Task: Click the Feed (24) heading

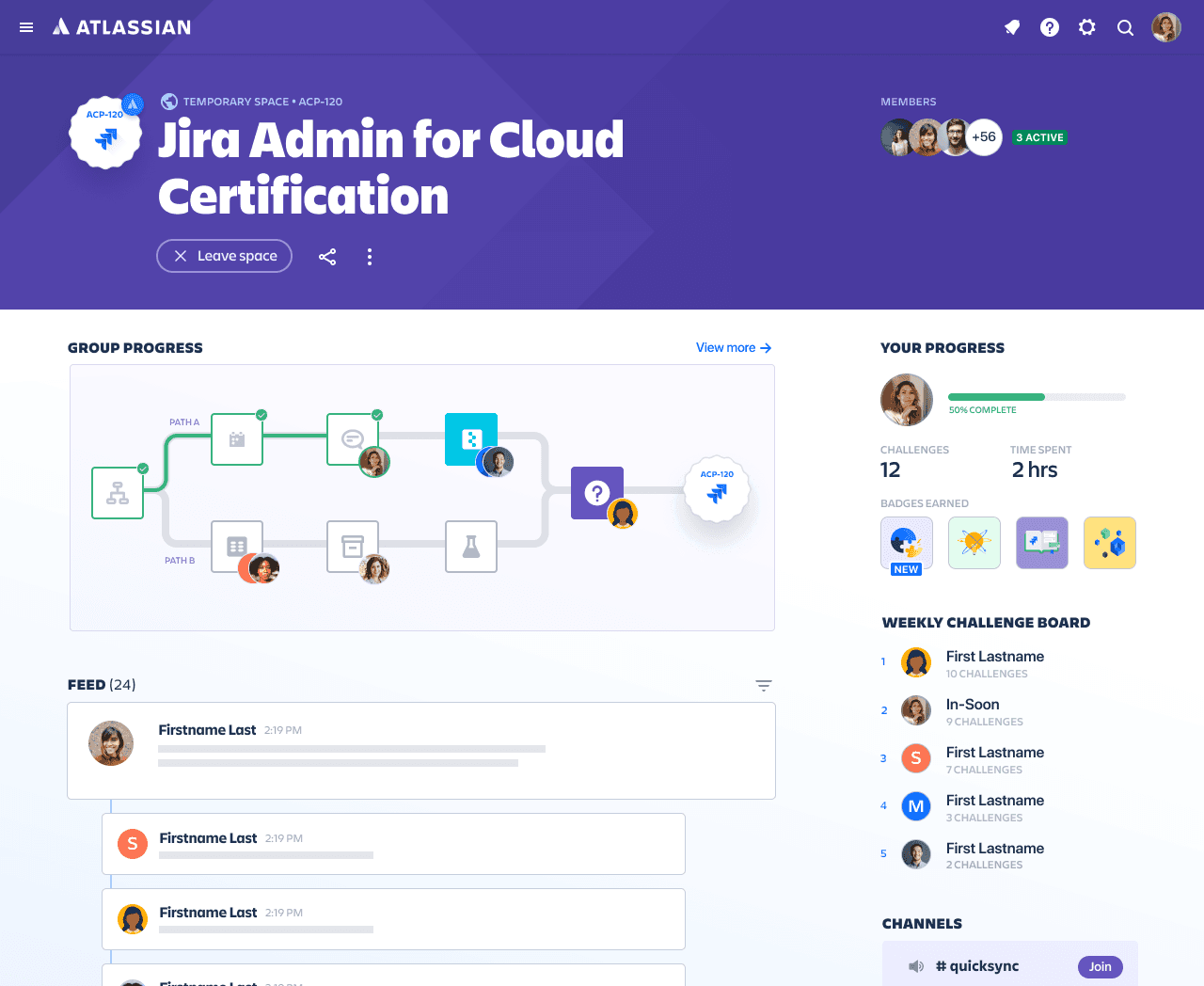Action: 102,685
